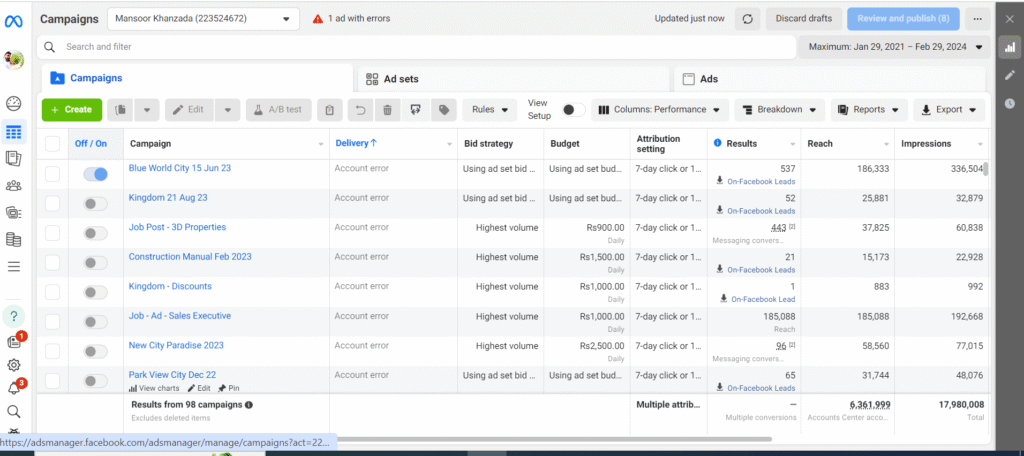Click the vertical table scrollbar

[x=987, y=169]
